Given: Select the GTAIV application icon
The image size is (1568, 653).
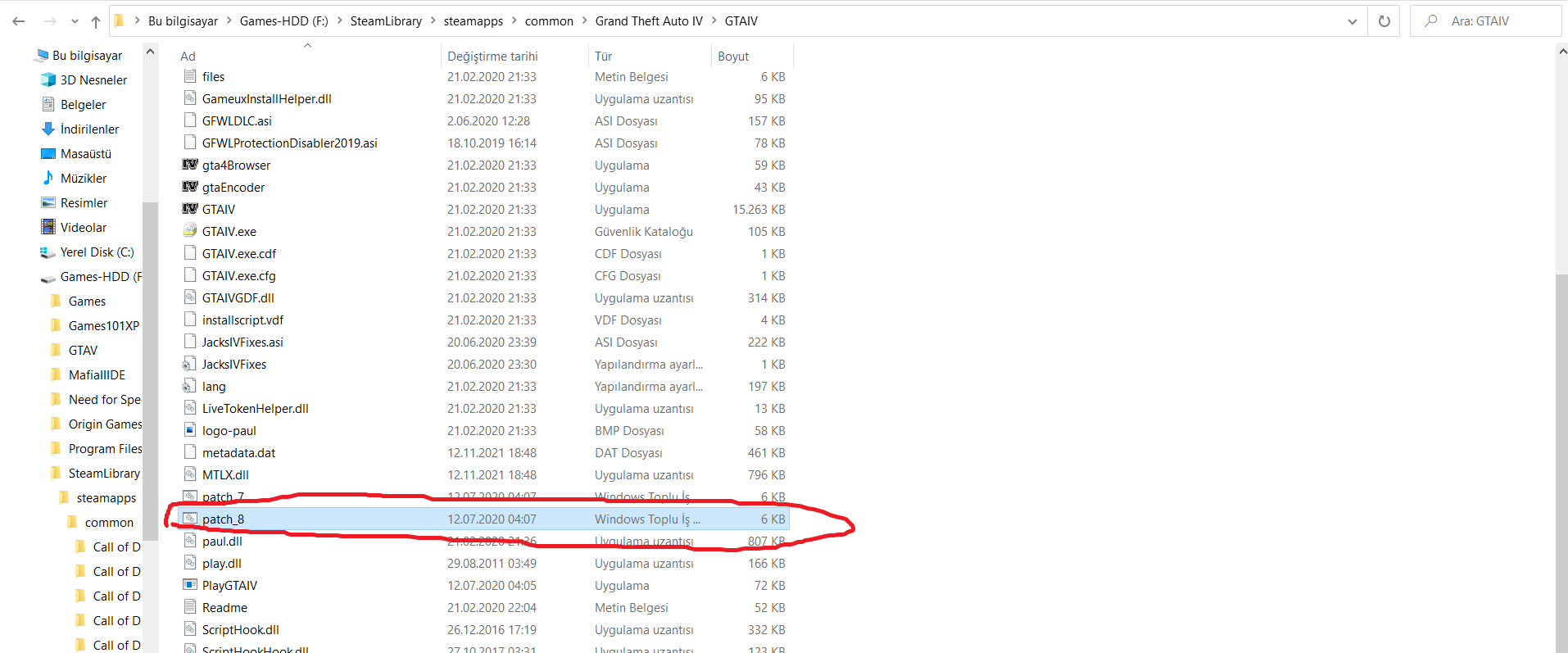Looking at the screenshot, I should [190, 209].
